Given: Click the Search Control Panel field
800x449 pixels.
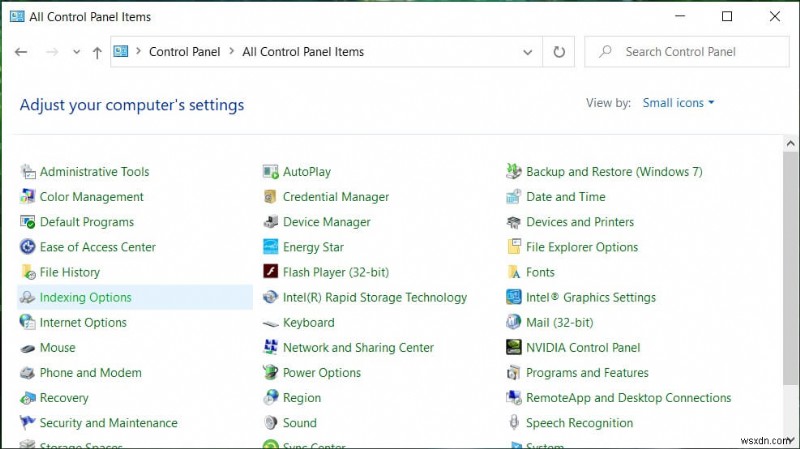Looking at the screenshot, I should click(x=688, y=52).
